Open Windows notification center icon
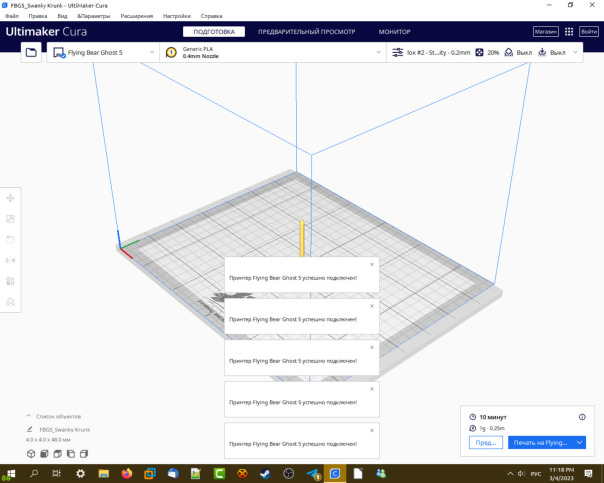The width and height of the screenshot is (604, 483). (588, 473)
